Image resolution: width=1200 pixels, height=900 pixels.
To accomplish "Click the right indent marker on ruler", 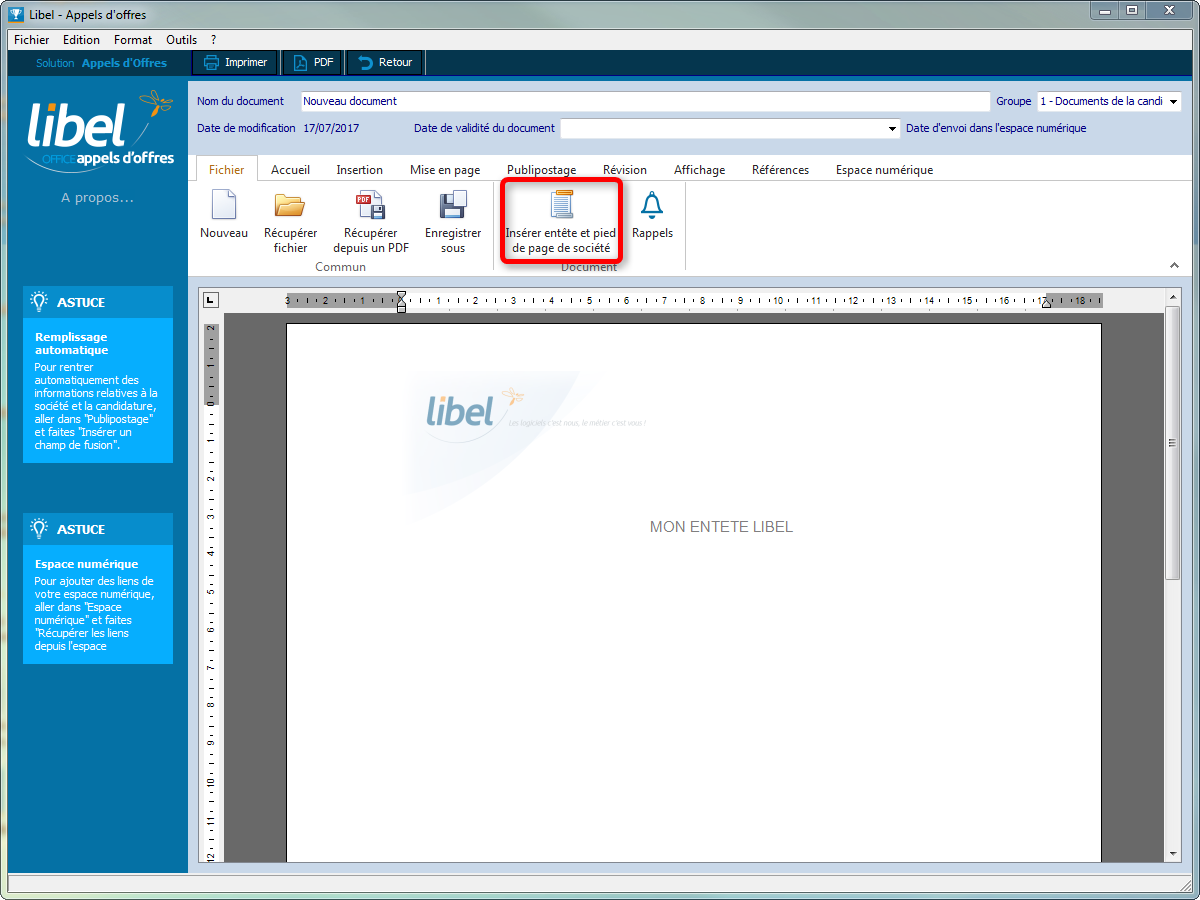I will coord(1046,302).
